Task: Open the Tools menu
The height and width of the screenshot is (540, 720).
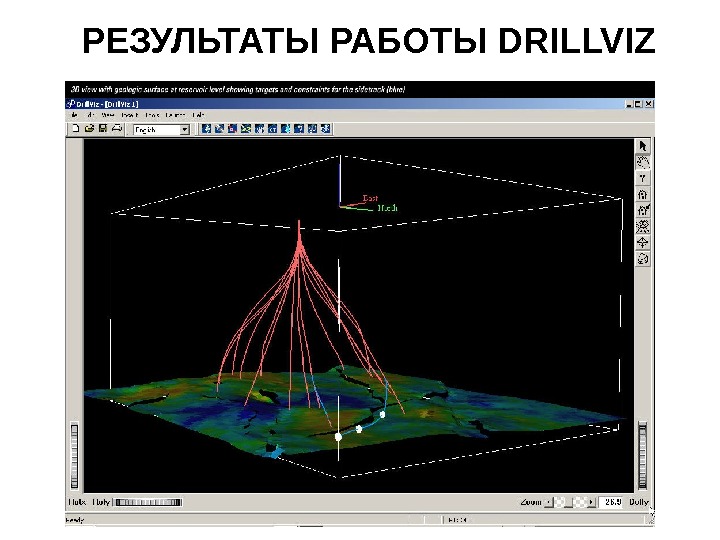Action: pos(152,115)
